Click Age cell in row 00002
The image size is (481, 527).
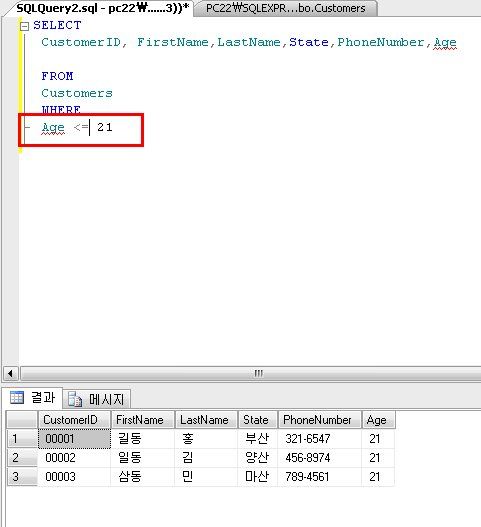tap(378, 458)
